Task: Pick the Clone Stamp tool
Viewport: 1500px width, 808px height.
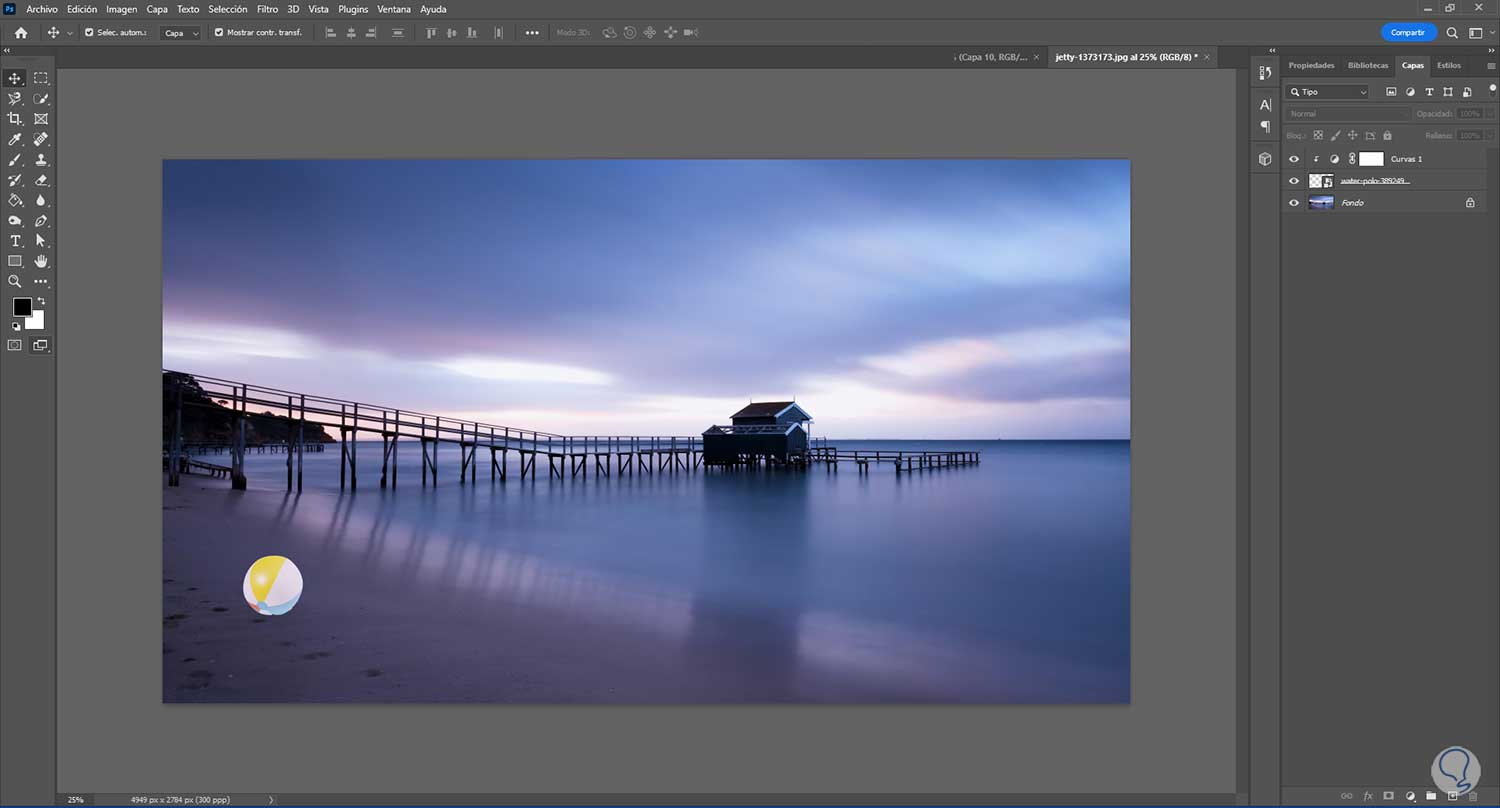Action: pyautogui.click(x=41, y=160)
